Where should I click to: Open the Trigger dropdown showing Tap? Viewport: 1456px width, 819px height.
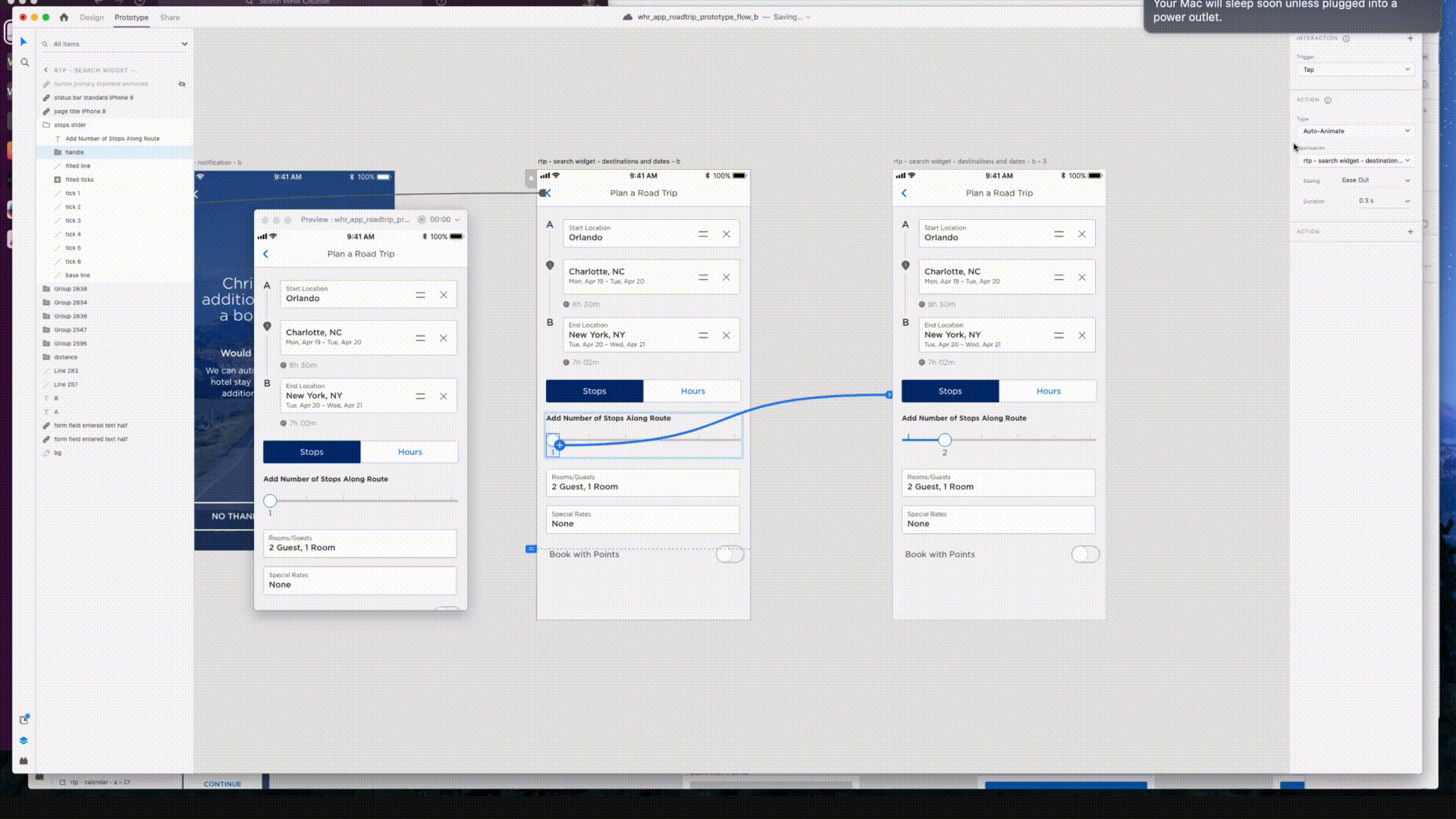coord(1355,70)
